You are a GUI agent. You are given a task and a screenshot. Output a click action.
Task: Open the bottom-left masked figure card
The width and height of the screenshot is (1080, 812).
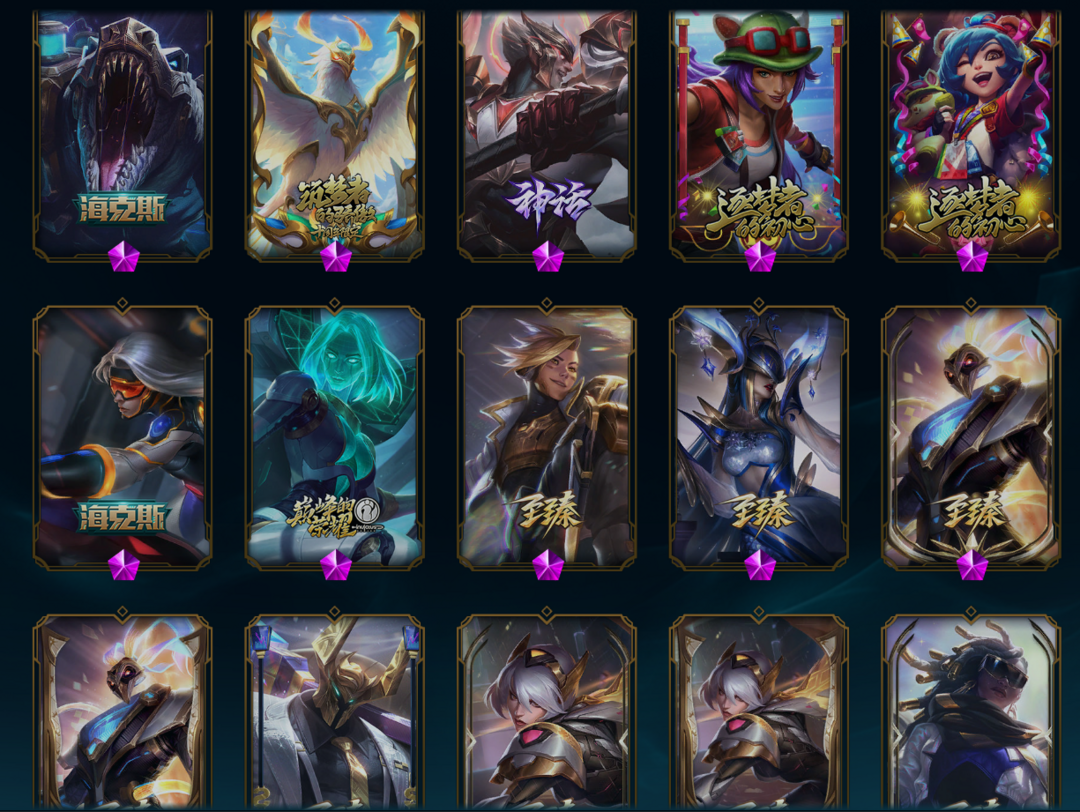coord(123,713)
